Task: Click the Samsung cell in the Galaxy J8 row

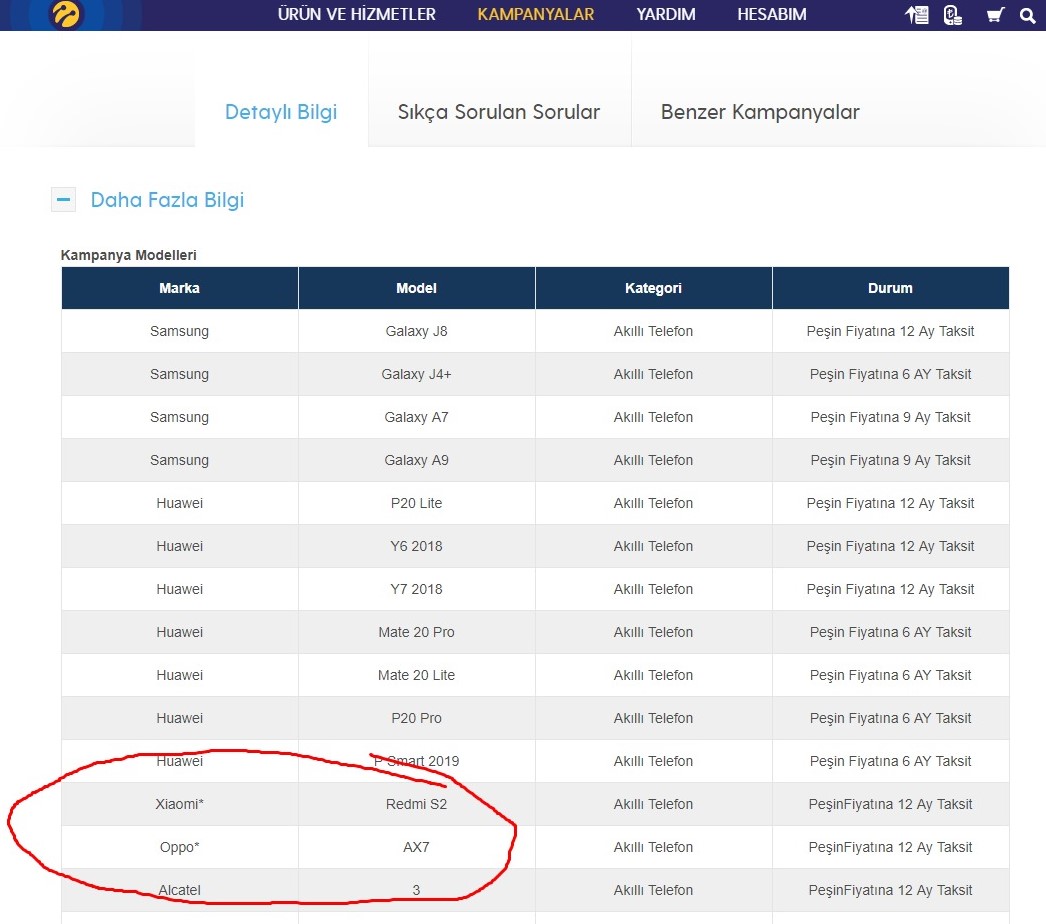Action: click(179, 331)
